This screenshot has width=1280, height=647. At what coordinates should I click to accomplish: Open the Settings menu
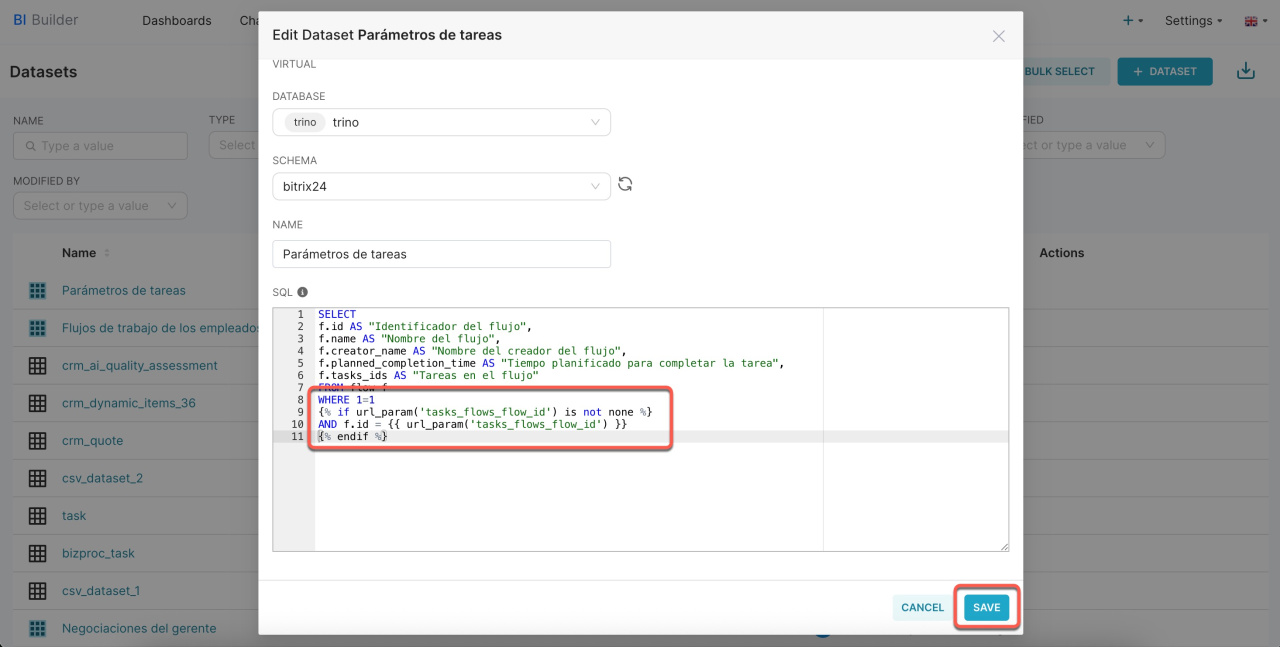pyautogui.click(x=1194, y=21)
